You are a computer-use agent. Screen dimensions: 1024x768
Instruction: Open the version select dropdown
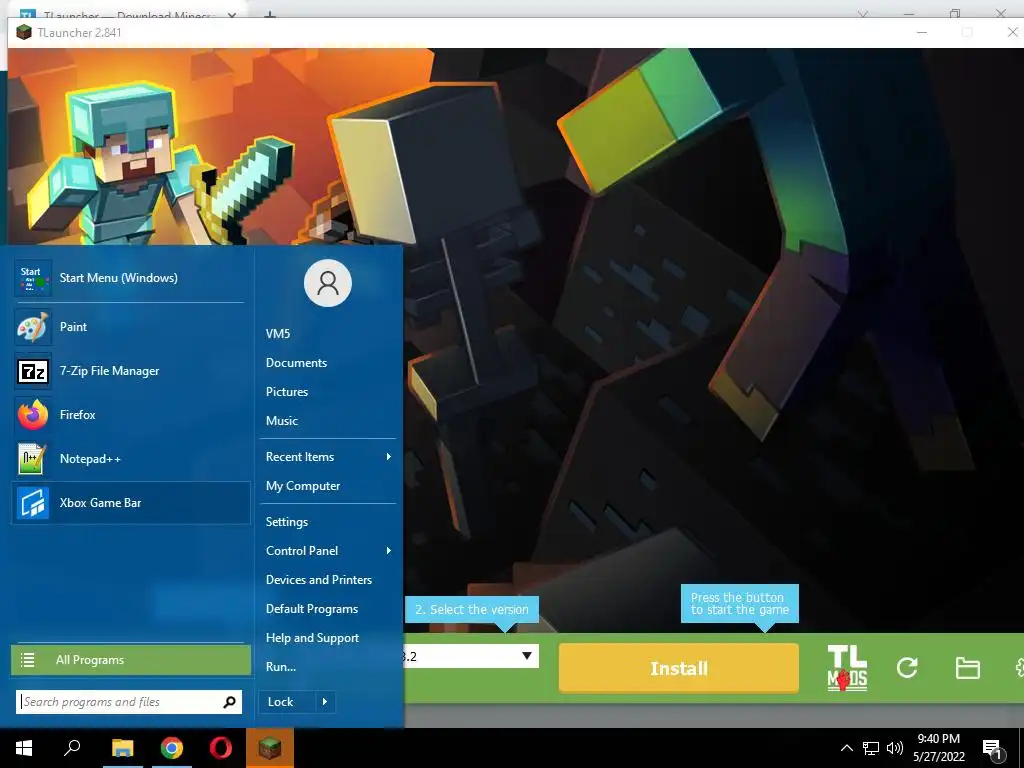click(526, 656)
